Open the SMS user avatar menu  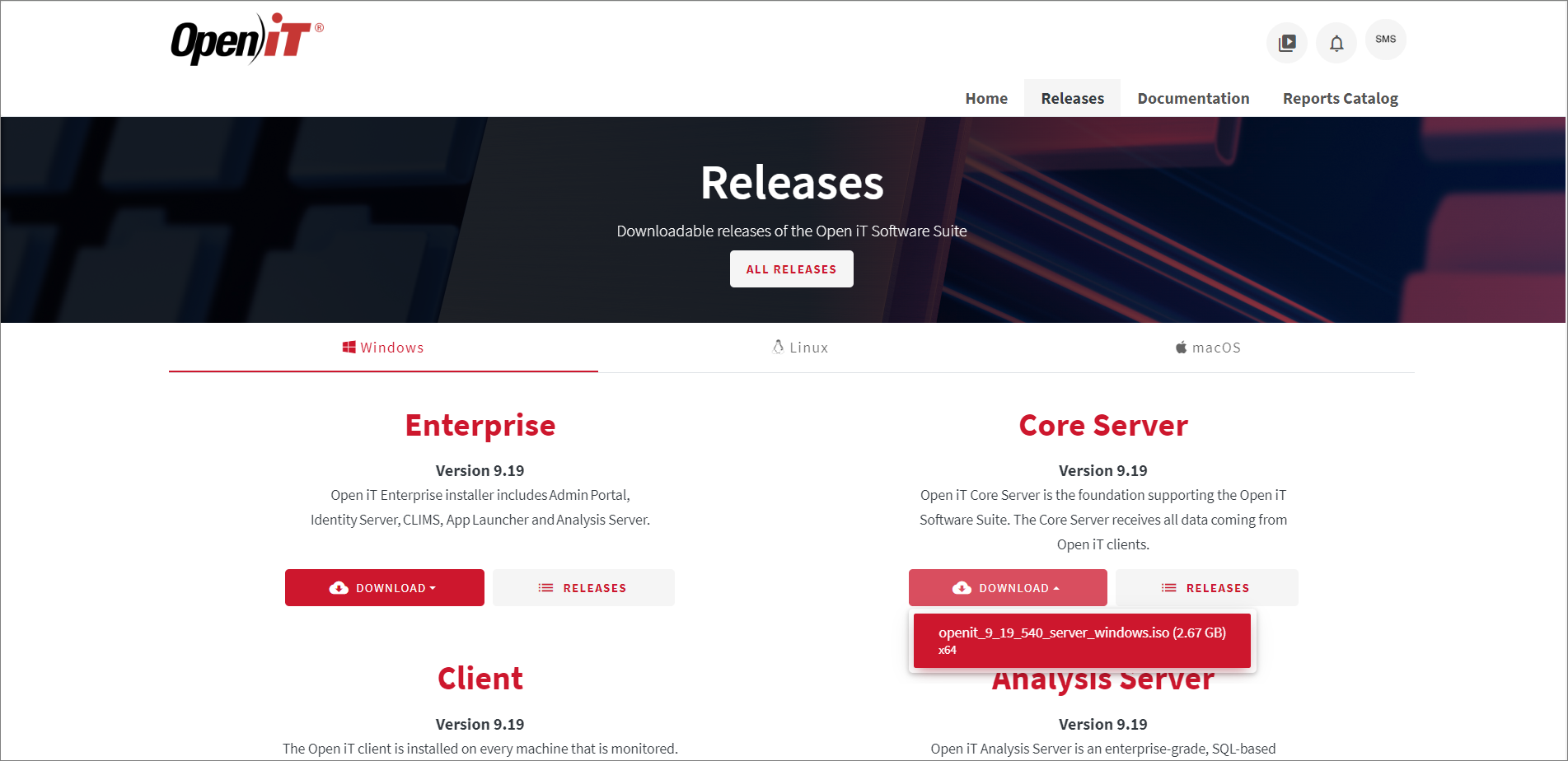(x=1386, y=40)
